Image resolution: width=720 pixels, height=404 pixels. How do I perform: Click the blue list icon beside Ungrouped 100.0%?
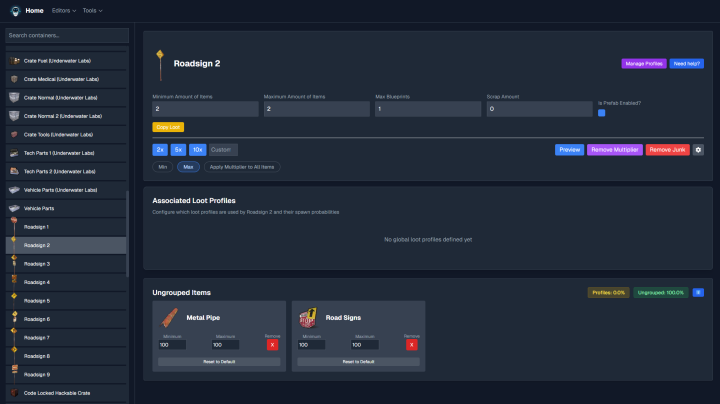(x=698, y=292)
